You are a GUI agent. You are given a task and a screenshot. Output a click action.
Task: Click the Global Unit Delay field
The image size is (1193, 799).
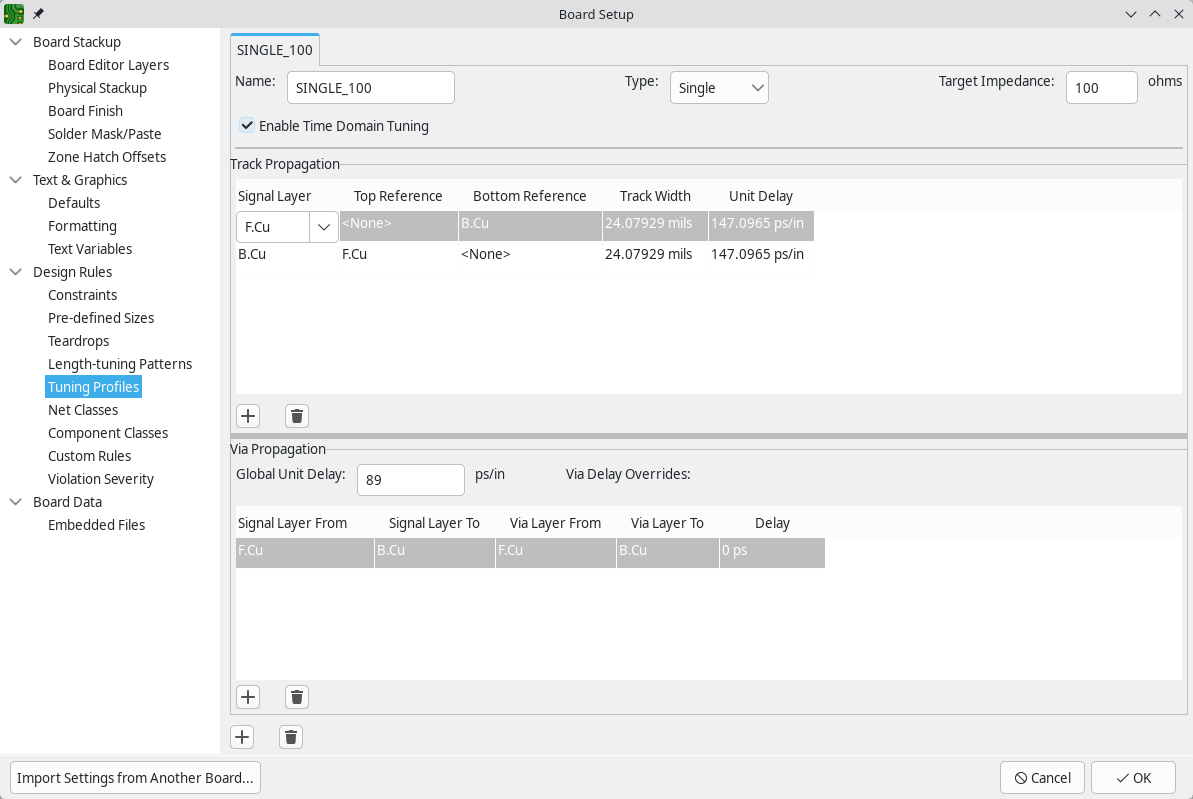click(x=410, y=480)
